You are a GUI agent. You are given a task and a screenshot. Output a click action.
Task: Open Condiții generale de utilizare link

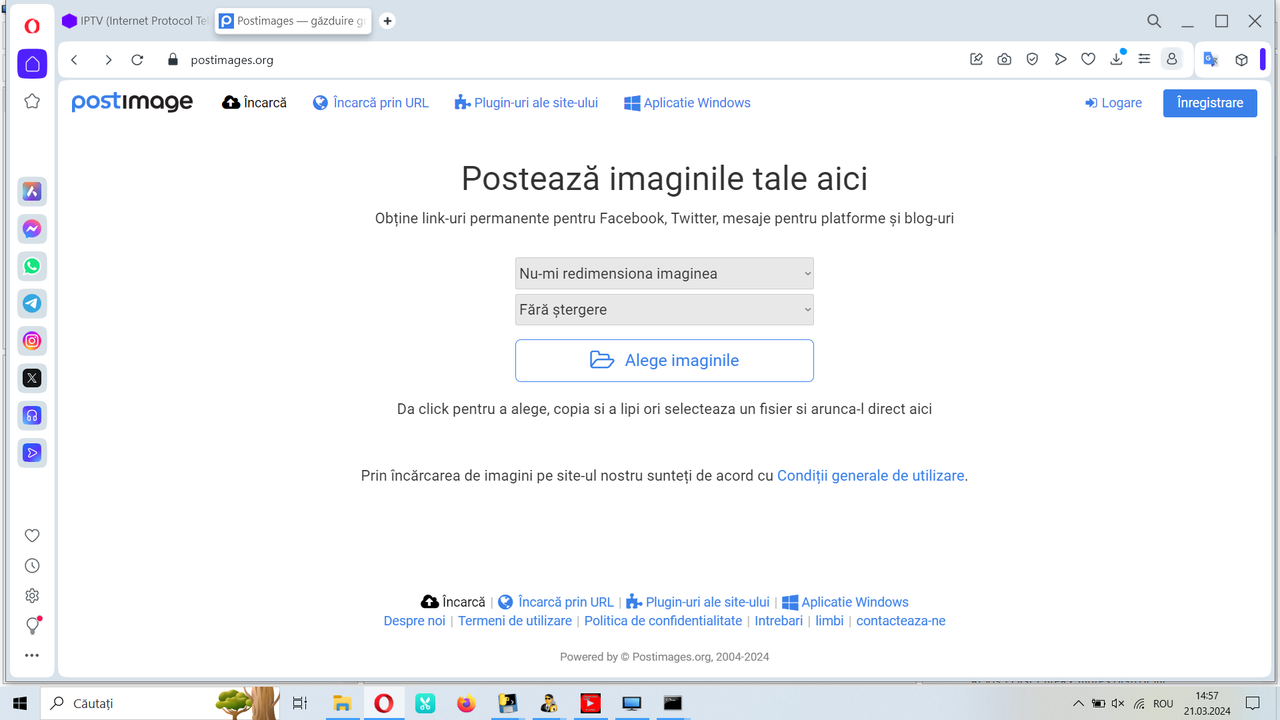tap(871, 476)
